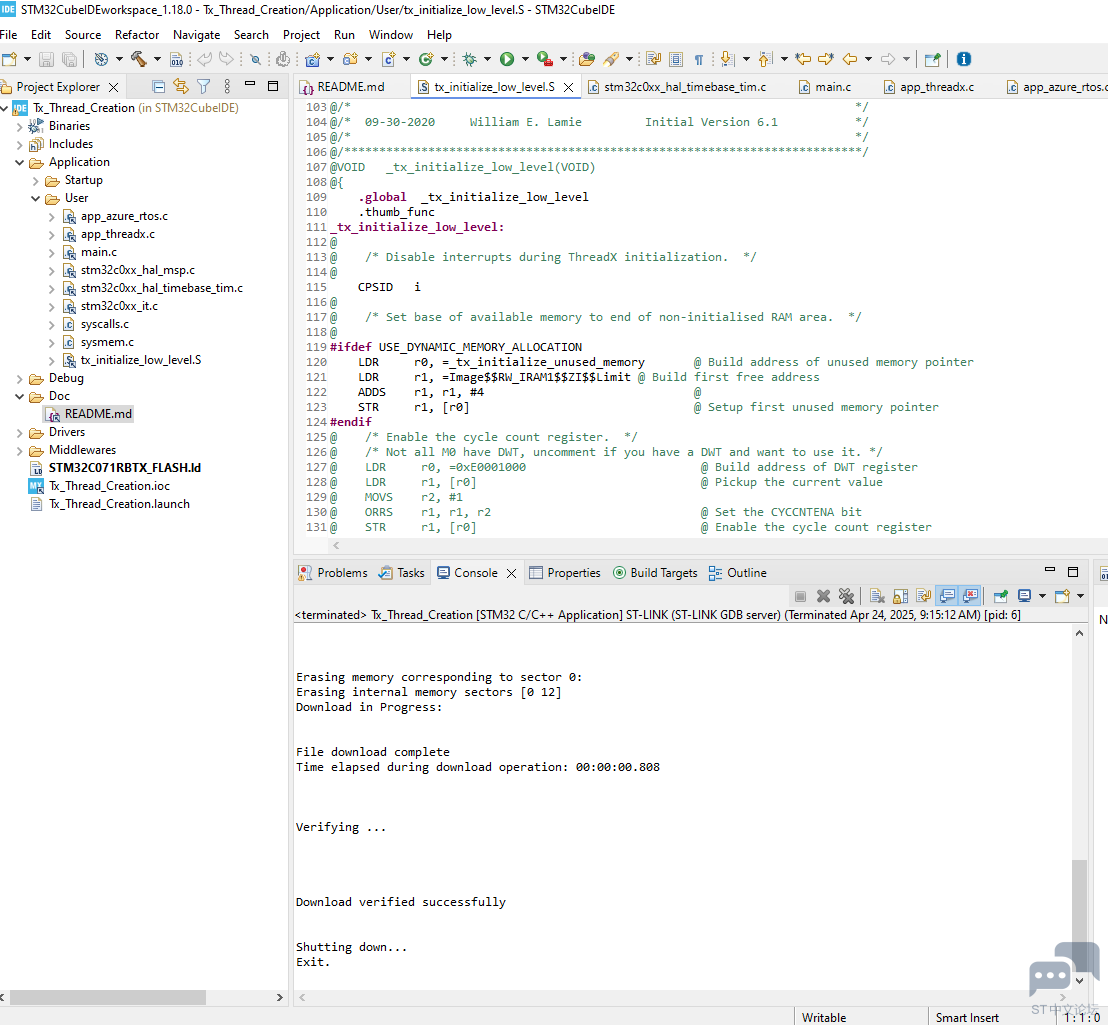Viewport: 1108px width, 1025px height.
Task: Click New C Source Folder icon
Action: [x=350, y=59]
